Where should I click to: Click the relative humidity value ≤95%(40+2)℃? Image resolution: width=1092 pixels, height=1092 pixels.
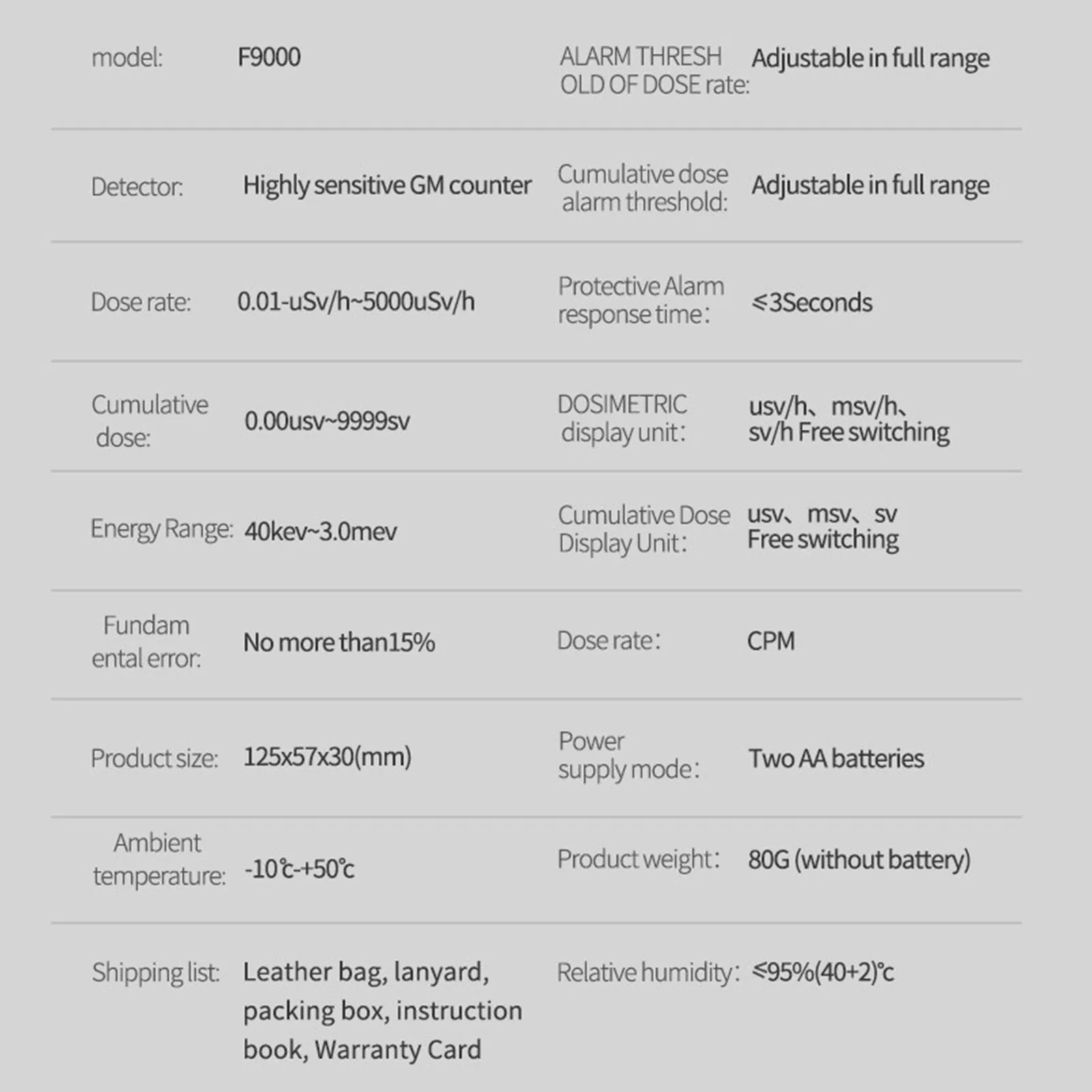822,973
